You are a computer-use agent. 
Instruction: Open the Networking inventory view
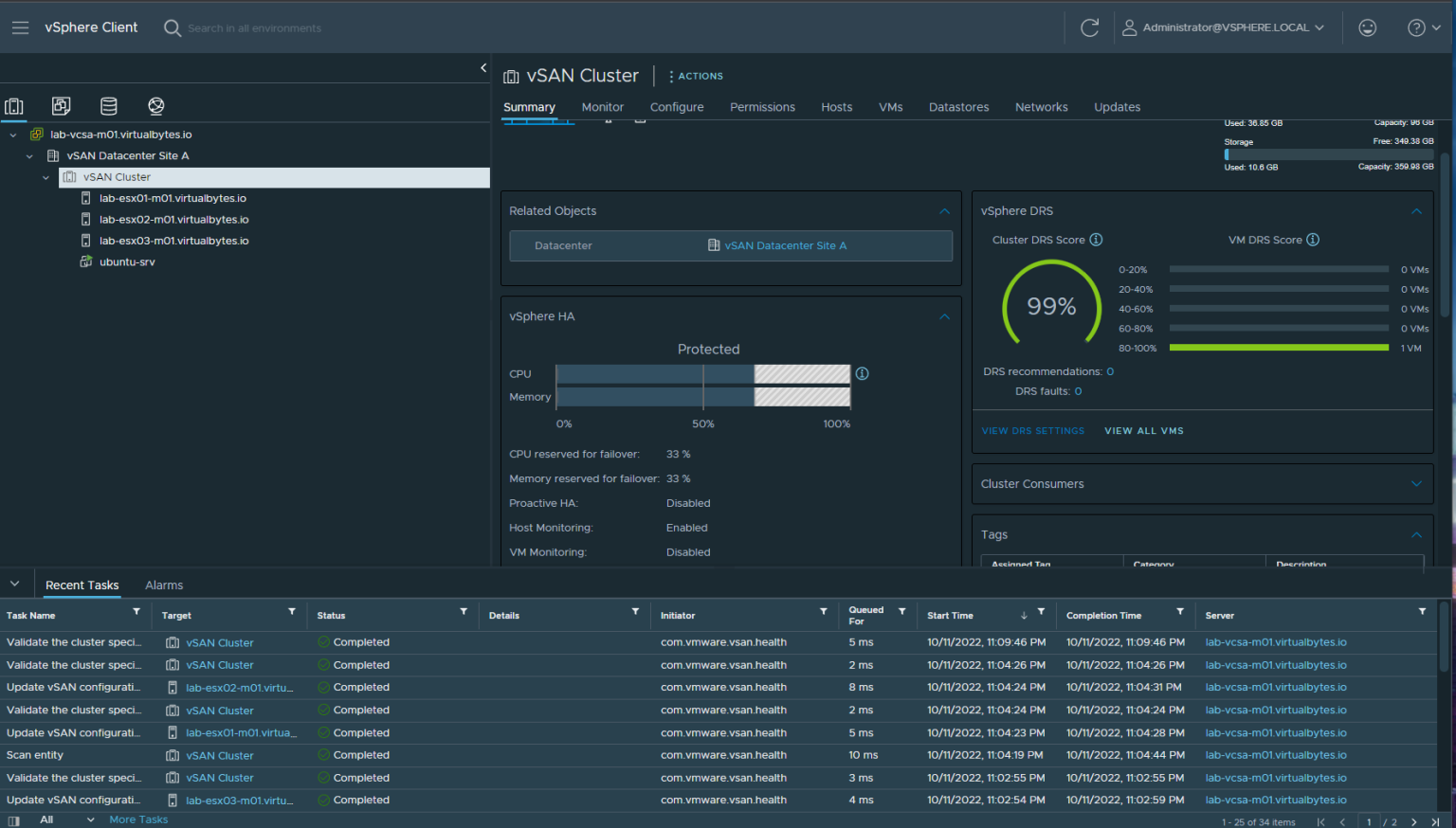155,105
